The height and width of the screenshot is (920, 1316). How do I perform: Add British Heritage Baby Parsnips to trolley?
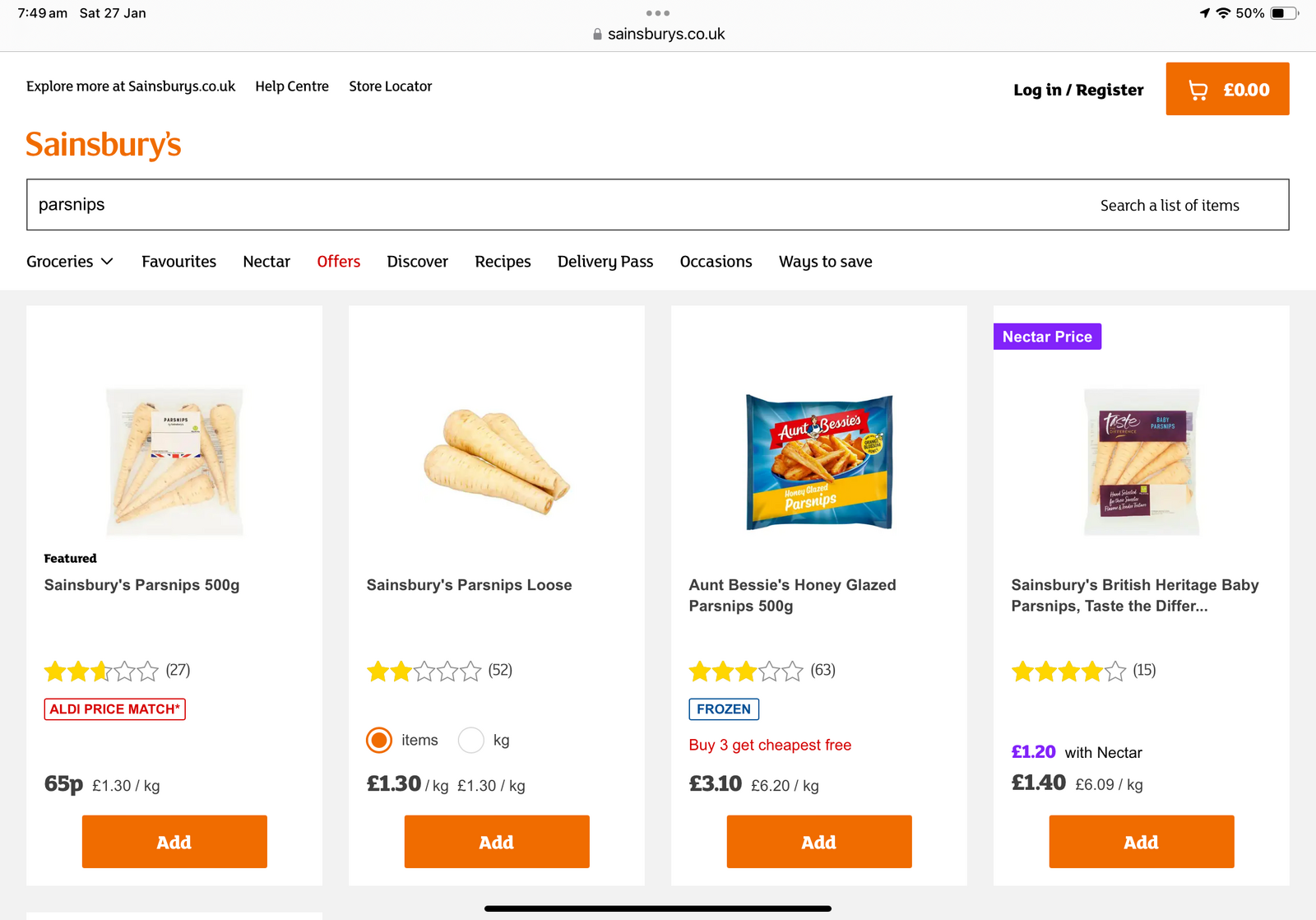pos(1142,842)
